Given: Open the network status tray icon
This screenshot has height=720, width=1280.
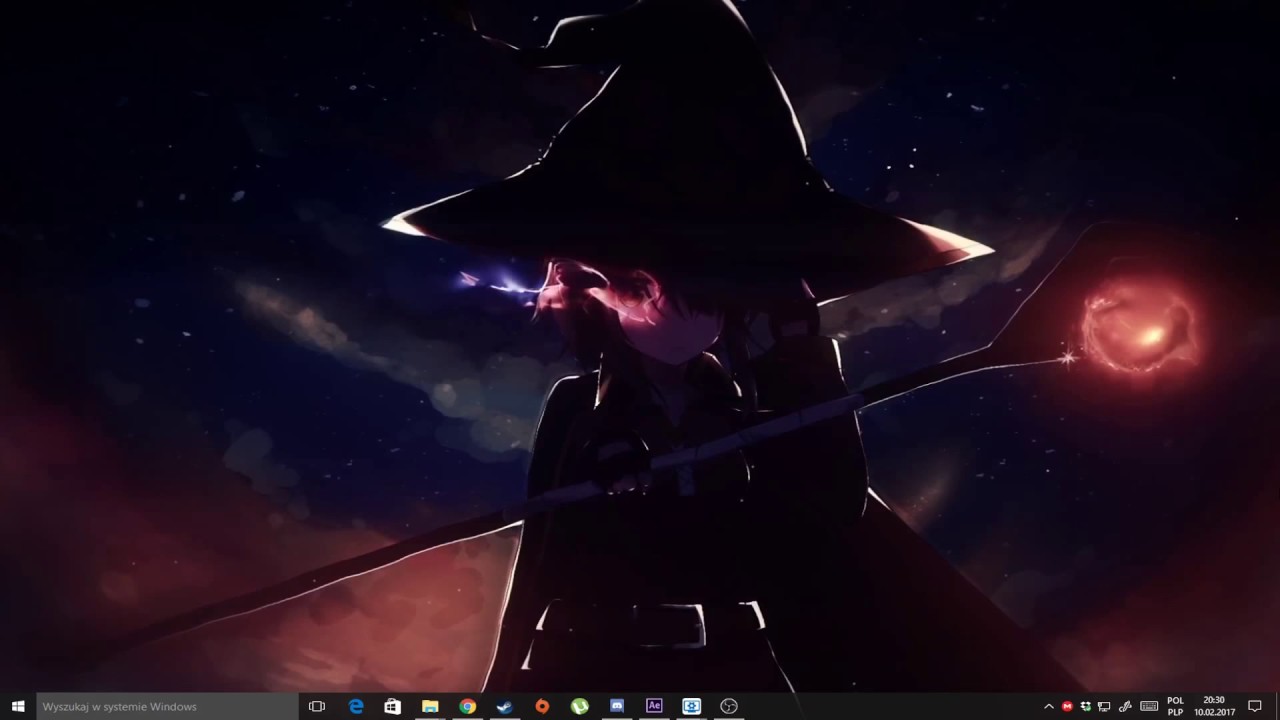Looking at the screenshot, I should tap(1105, 707).
